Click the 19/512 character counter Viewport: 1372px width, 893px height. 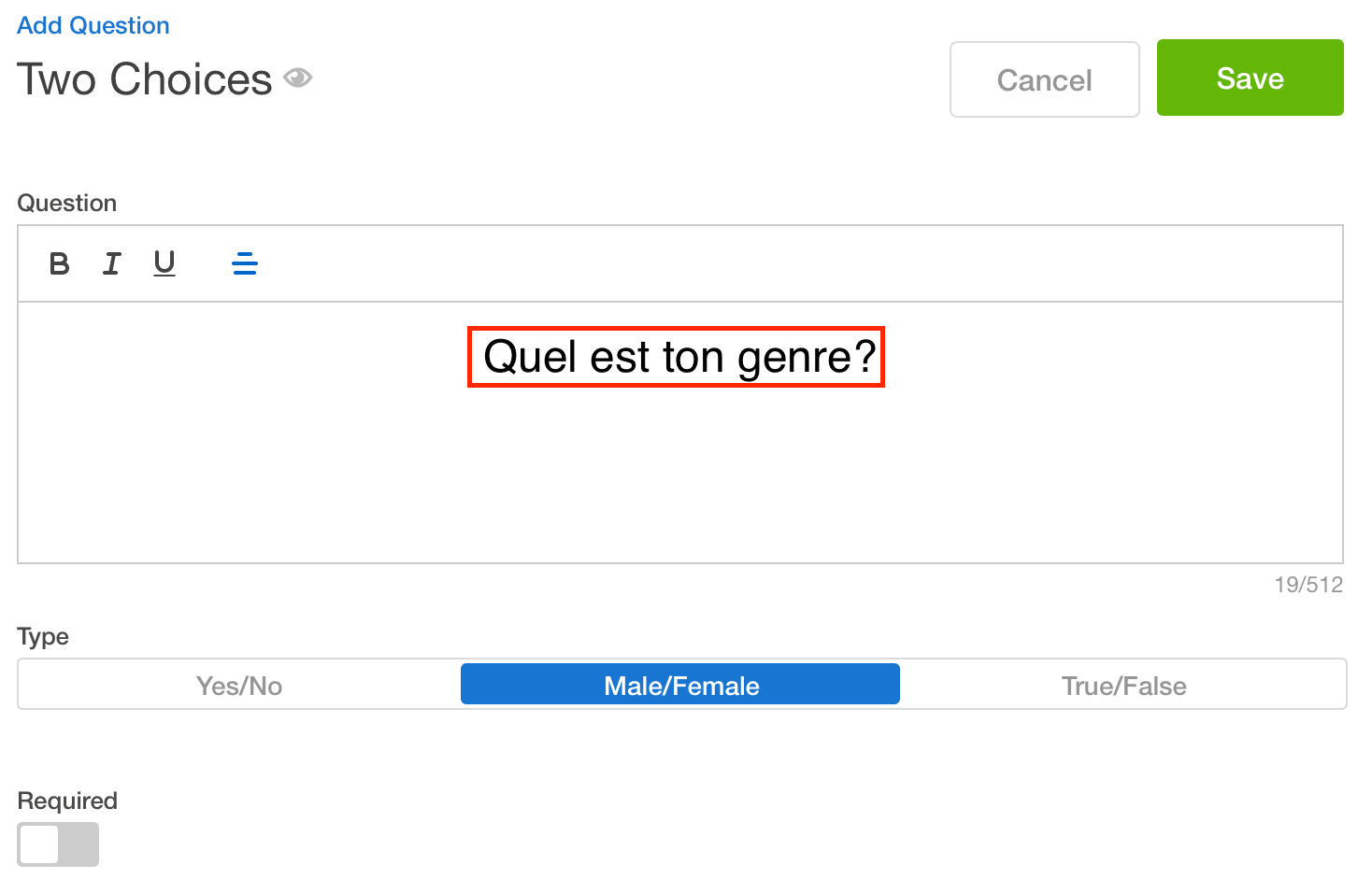click(x=1308, y=585)
